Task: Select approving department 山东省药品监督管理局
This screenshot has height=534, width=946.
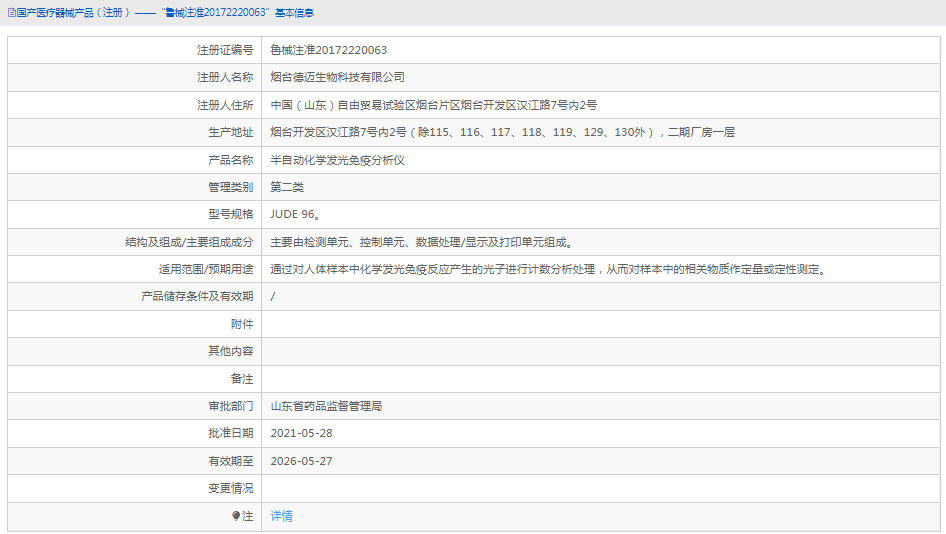Action: pyautogui.click(x=326, y=406)
